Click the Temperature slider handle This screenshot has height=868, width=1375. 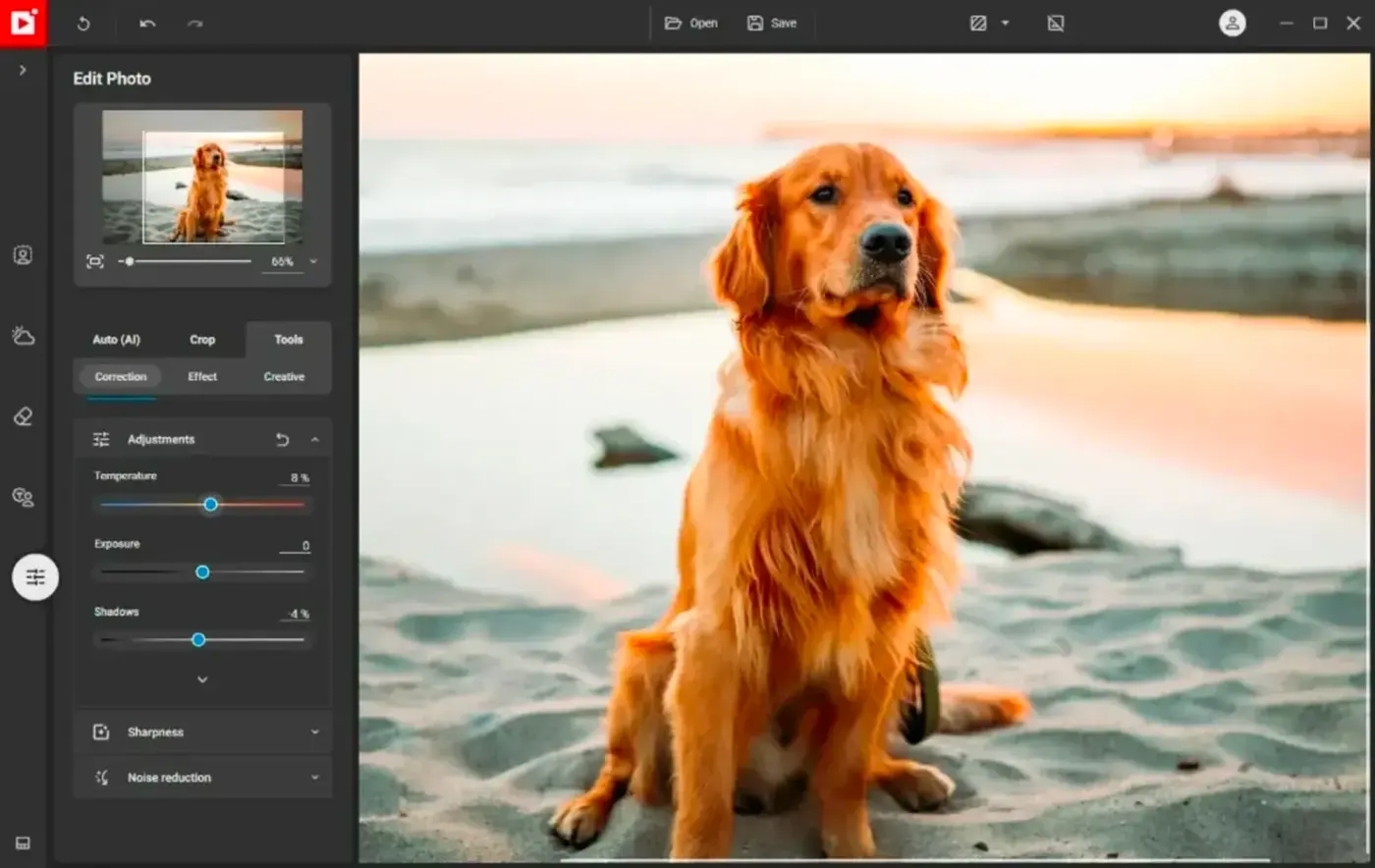pyautogui.click(x=210, y=505)
